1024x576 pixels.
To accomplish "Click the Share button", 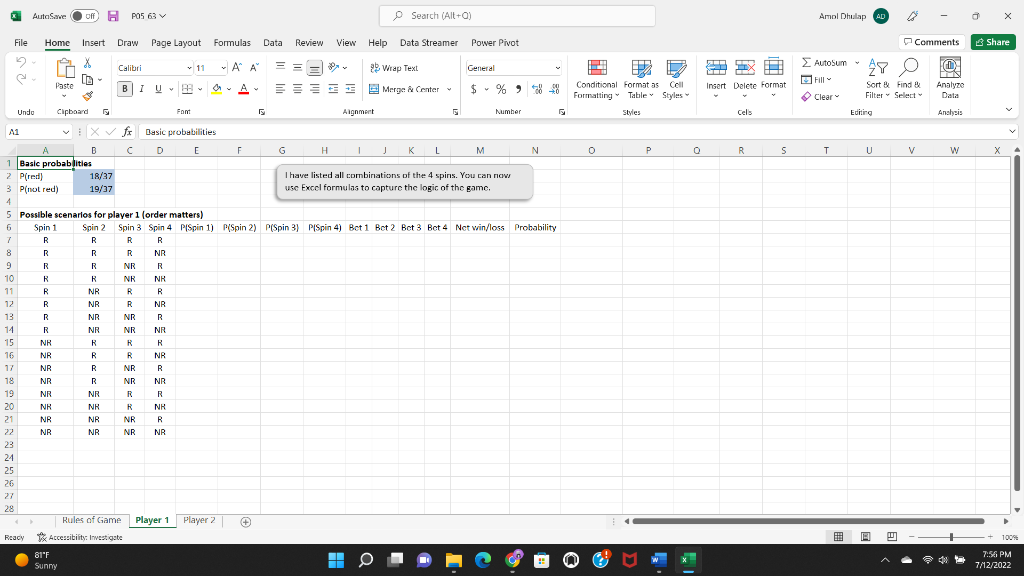I will [993, 42].
